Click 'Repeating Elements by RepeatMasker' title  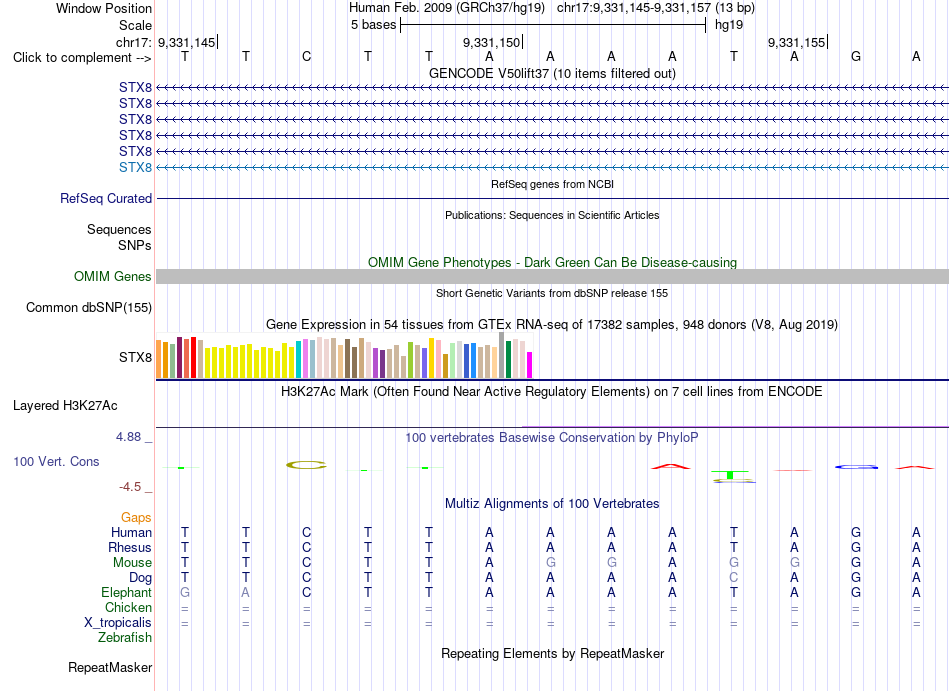pyautogui.click(x=552, y=654)
